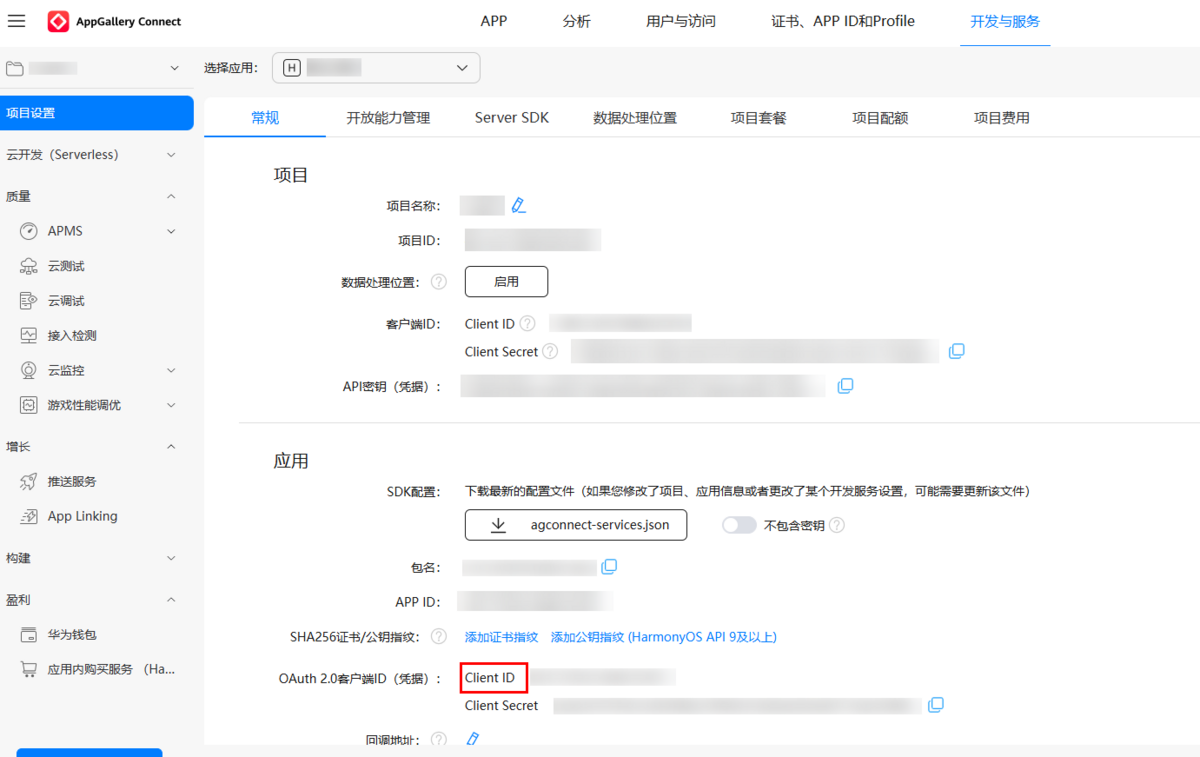
Task: Copy the project Client Secret value
Action: [956, 351]
